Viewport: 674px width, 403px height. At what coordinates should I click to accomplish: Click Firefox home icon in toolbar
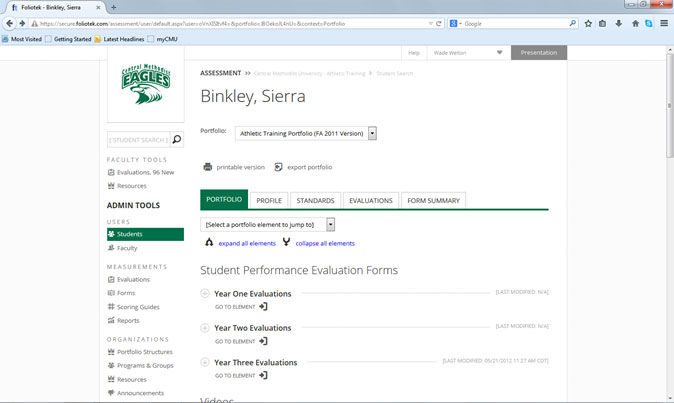(x=634, y=23)
